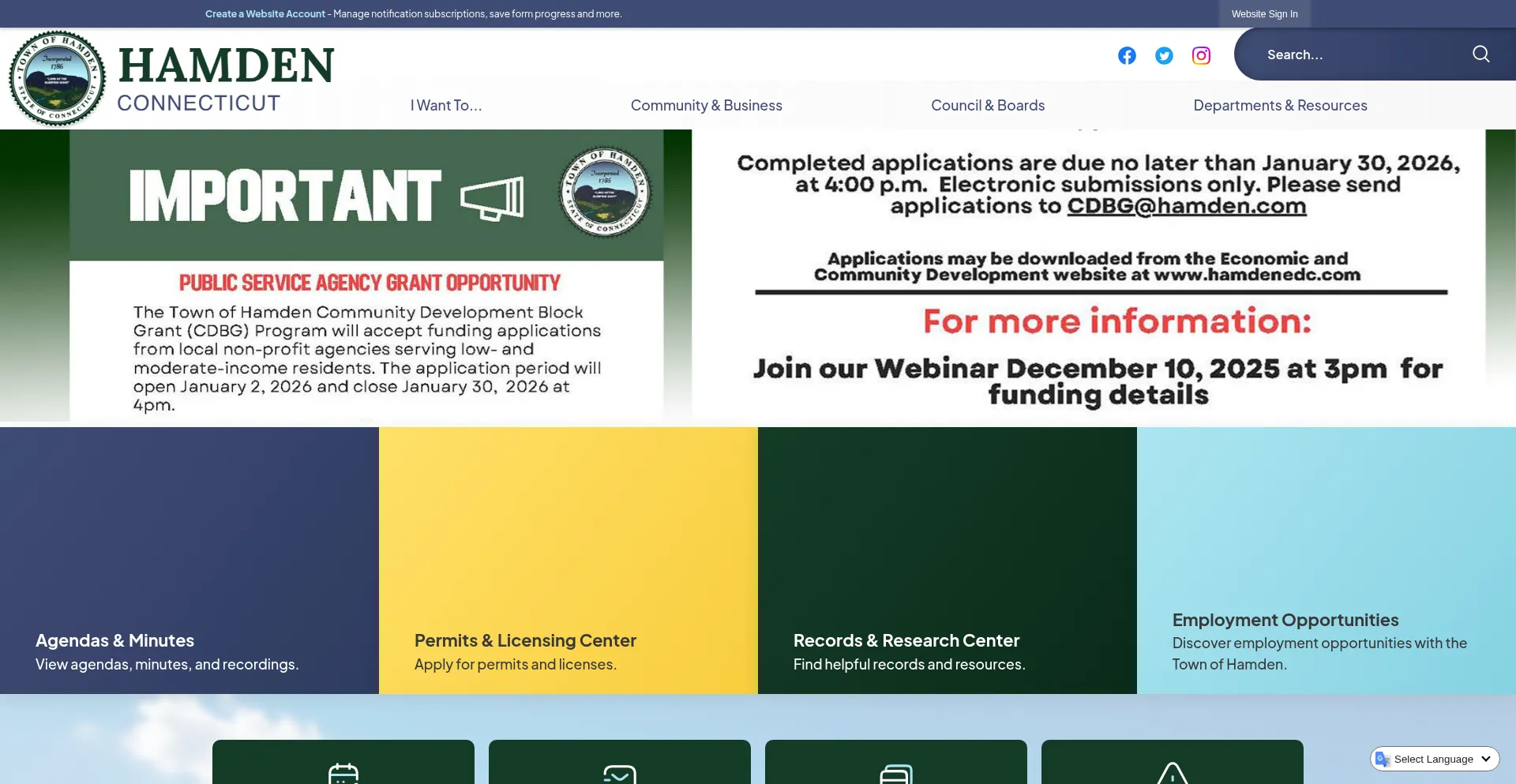The width and height of the screenshot is (1516, 784).
Task: Click the CDBG@hamden.com email text
Action: [x=1187, y=206]
